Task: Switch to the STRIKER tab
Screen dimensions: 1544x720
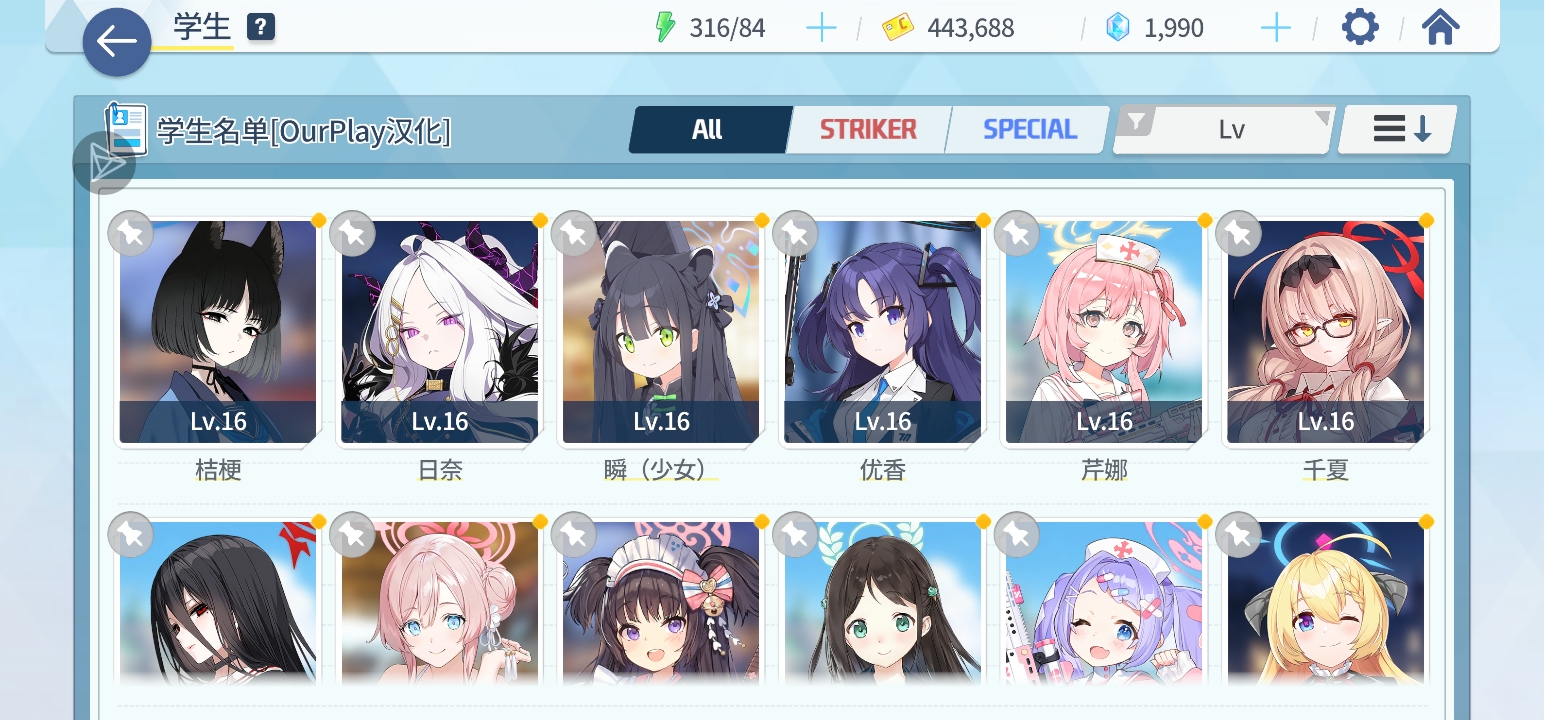Action: tap(868, 130)
